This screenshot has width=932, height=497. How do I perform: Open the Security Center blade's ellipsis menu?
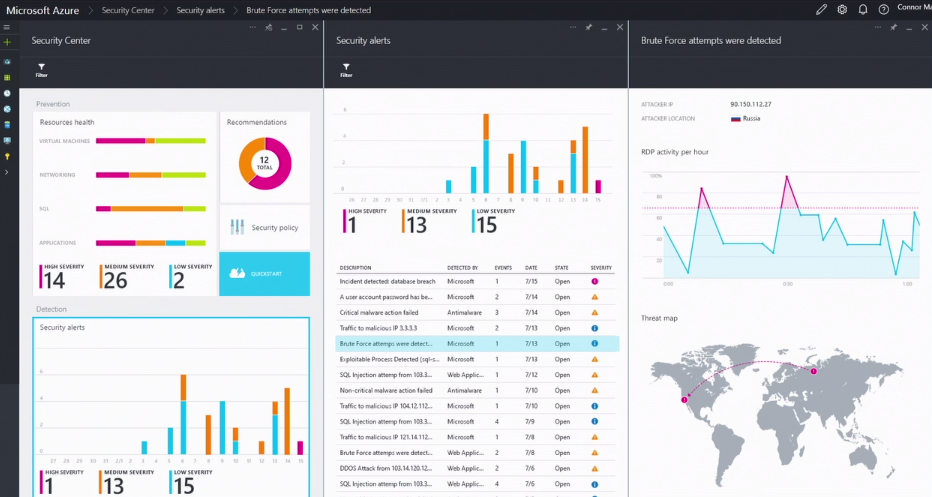(252, 27)
